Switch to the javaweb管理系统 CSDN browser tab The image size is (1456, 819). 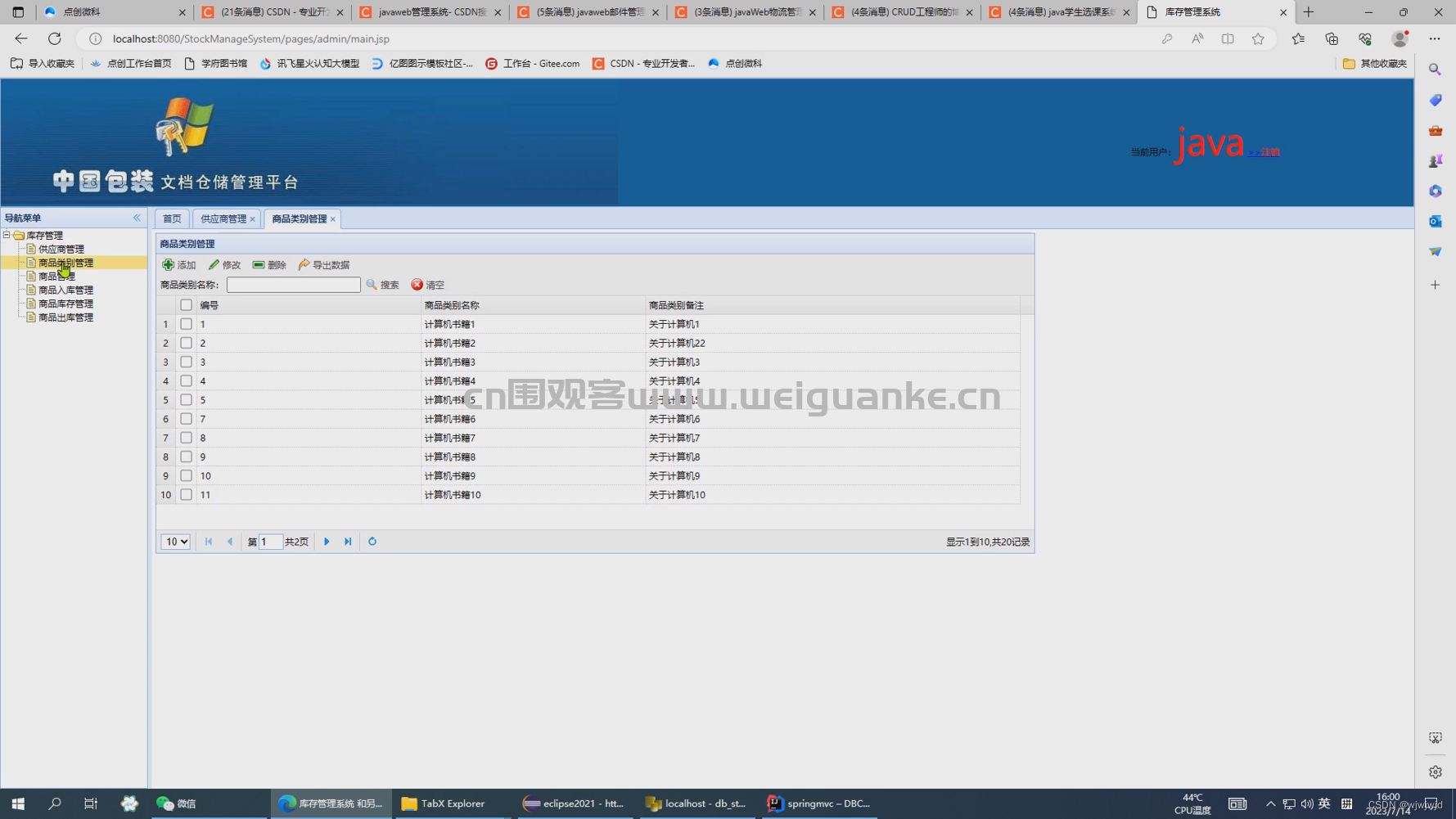click(x=431, y=12)
